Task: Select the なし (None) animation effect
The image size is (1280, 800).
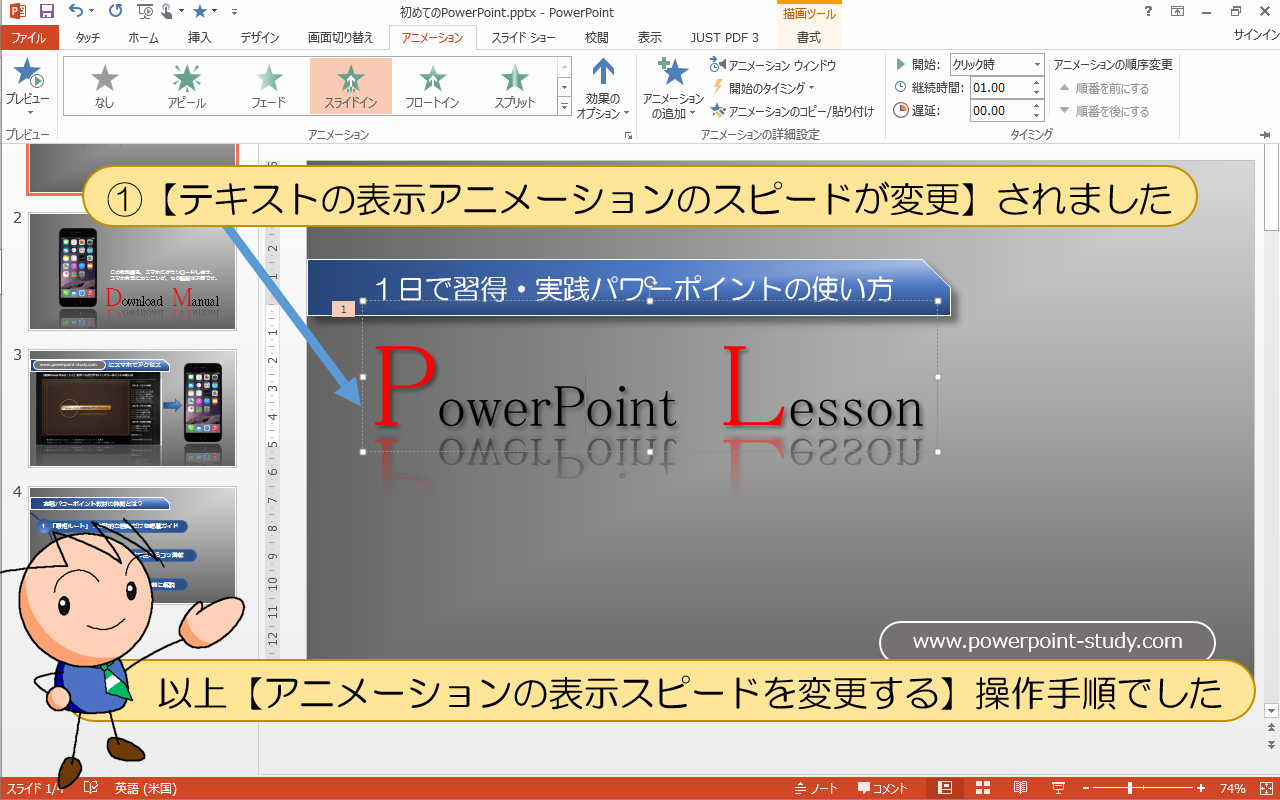Action: (104, 85)
